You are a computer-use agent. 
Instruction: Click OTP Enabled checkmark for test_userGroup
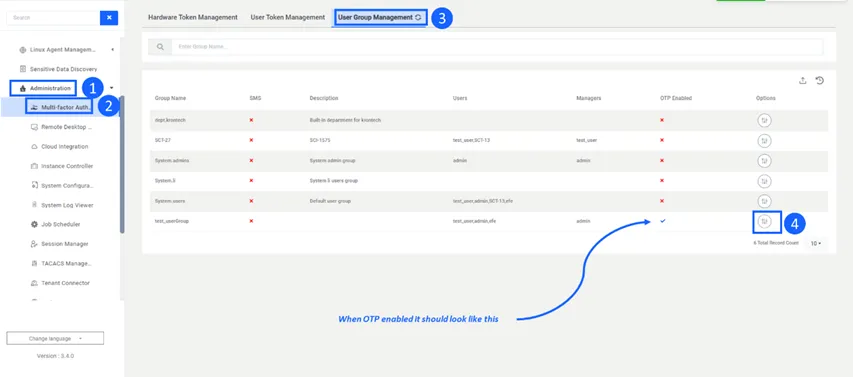(x=663, y=221)
